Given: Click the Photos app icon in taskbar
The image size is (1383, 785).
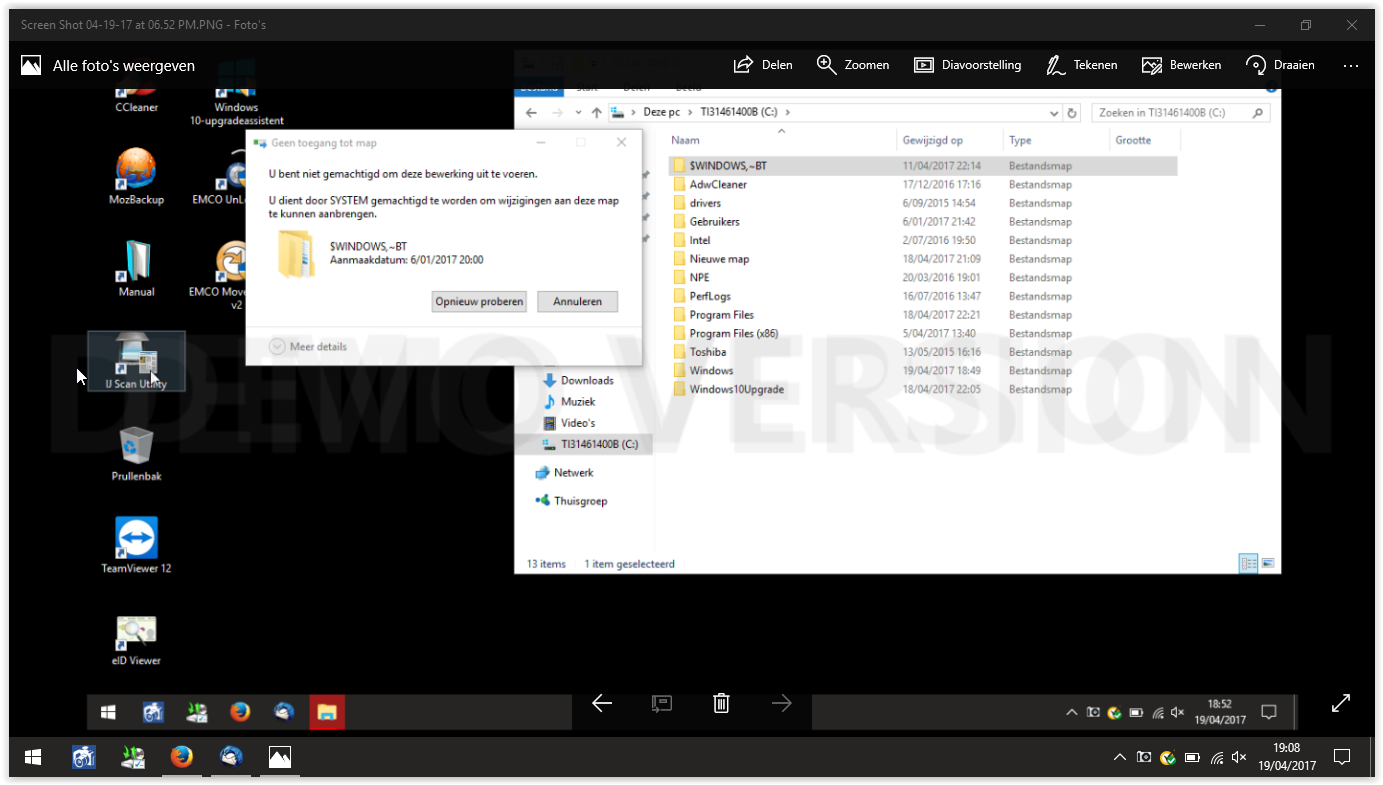Looking at the screenshot, I should (280, 757).
